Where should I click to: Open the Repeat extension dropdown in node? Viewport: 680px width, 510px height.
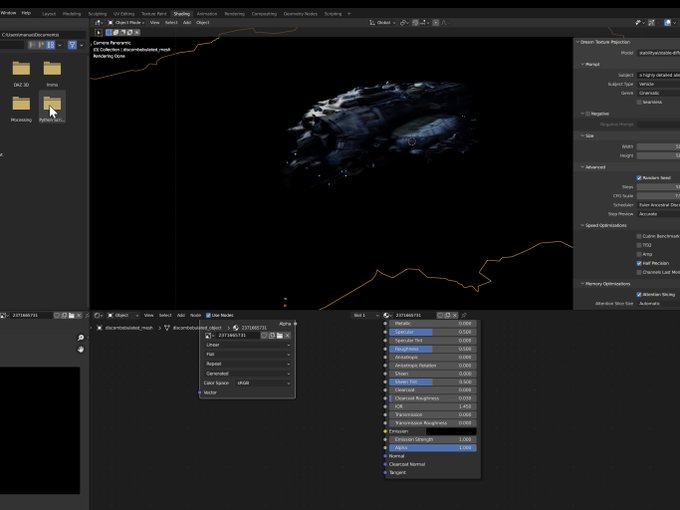click(248, 364)
